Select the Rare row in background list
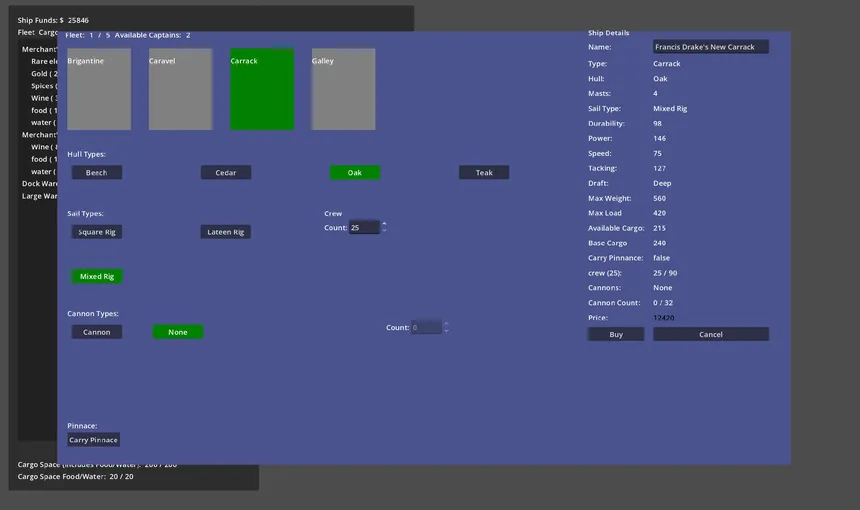This screenshot has height=510, width=860. (44, 61)
